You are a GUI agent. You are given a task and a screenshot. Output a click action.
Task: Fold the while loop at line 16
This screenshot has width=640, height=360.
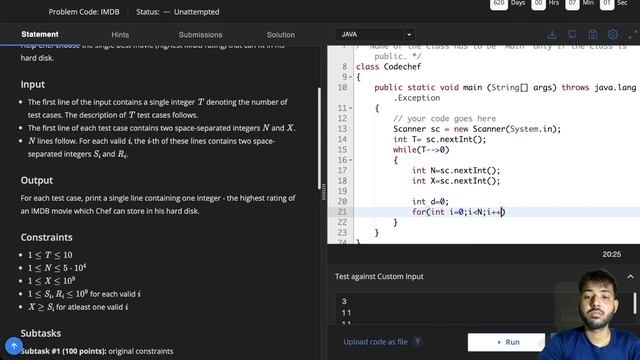click(351, 160)
